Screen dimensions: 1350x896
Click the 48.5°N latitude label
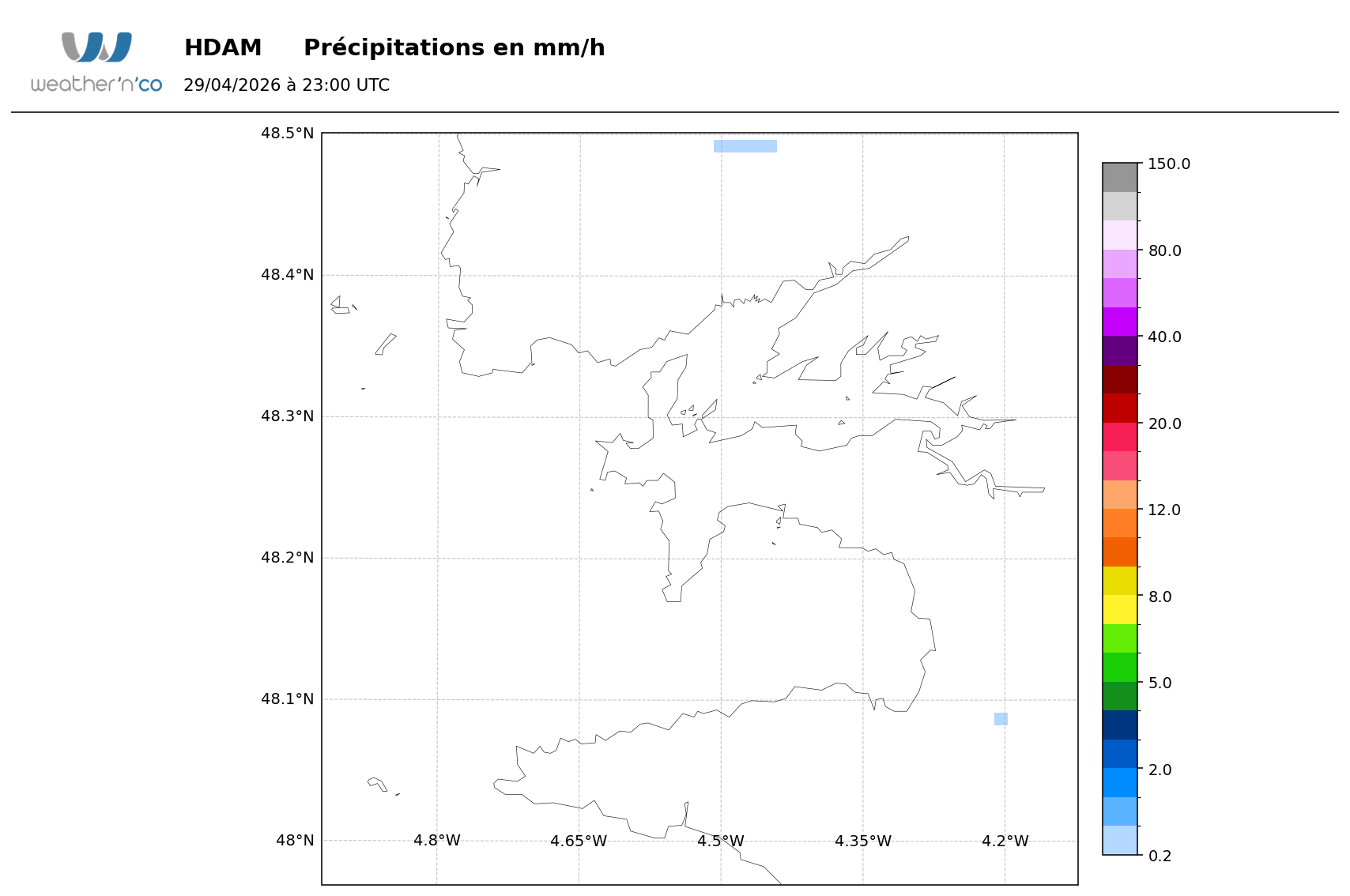pyautogui.click(x=288, y=133)
